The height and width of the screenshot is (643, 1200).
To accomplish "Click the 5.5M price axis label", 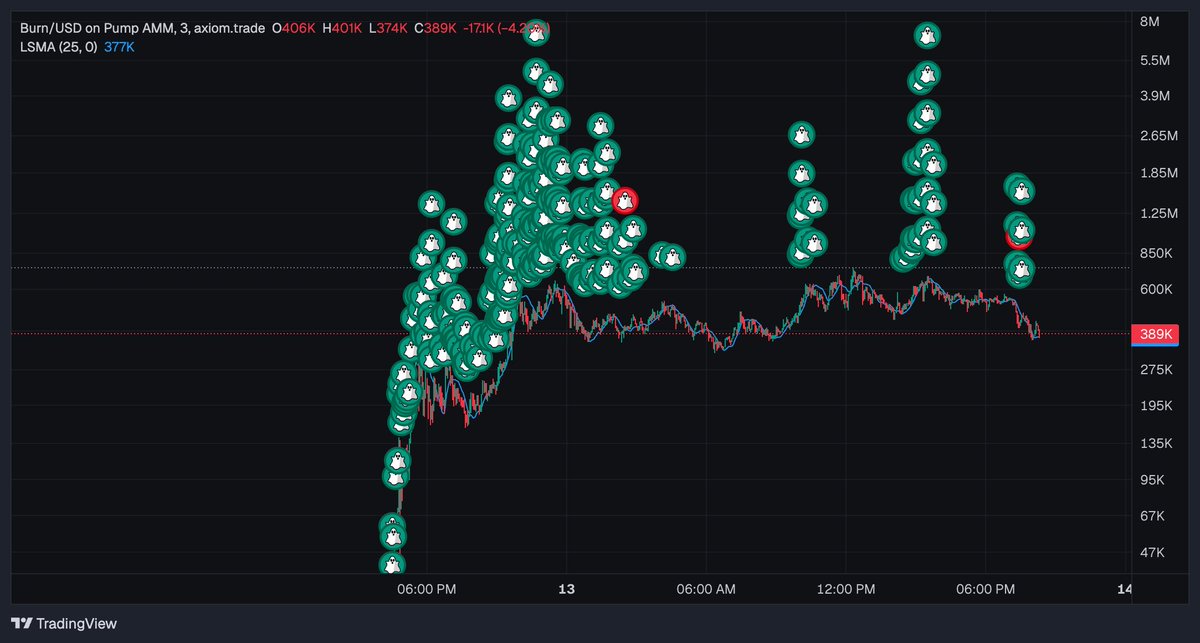I will tap(1154, 60).
